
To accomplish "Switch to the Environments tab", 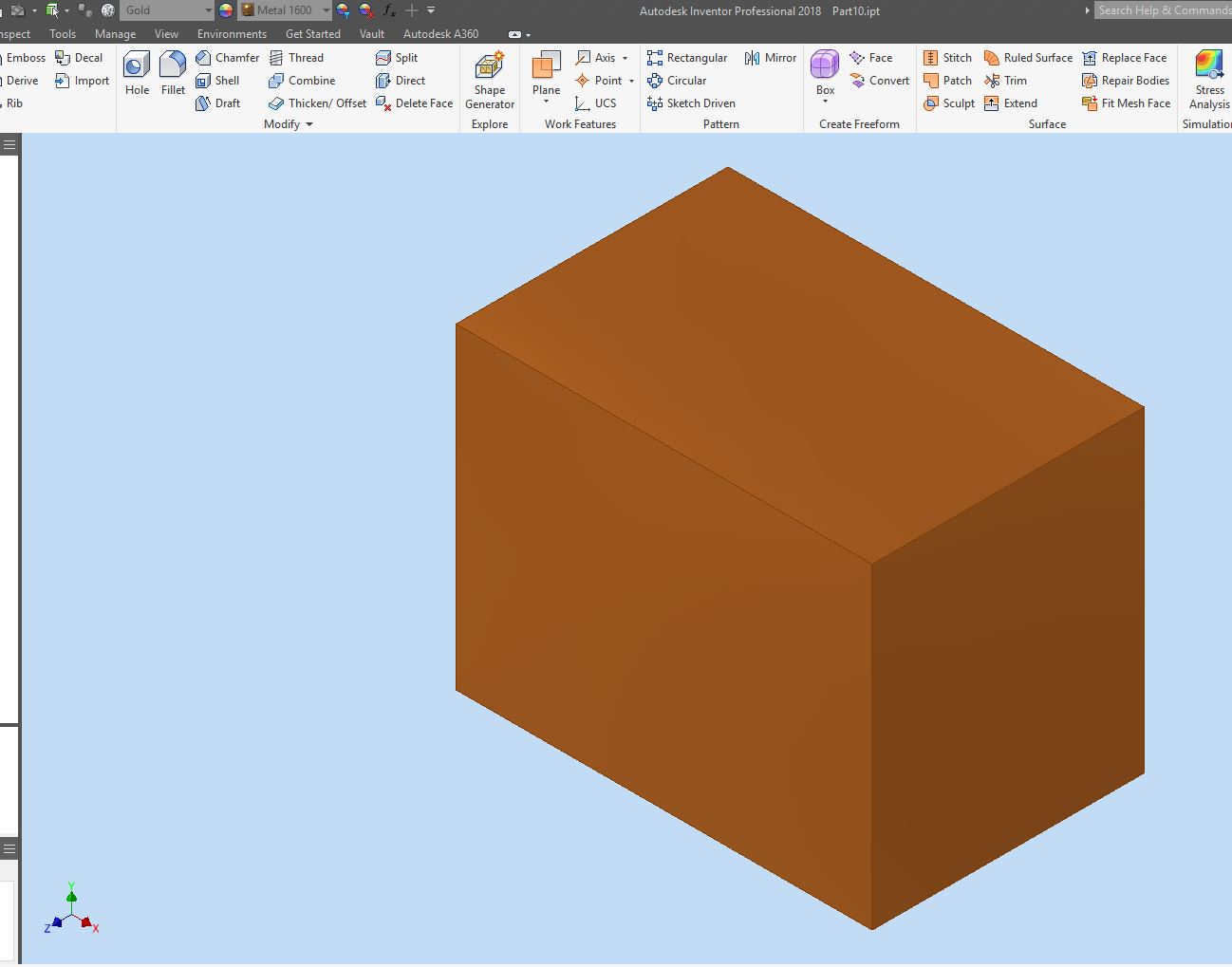I will click(232, 34).
